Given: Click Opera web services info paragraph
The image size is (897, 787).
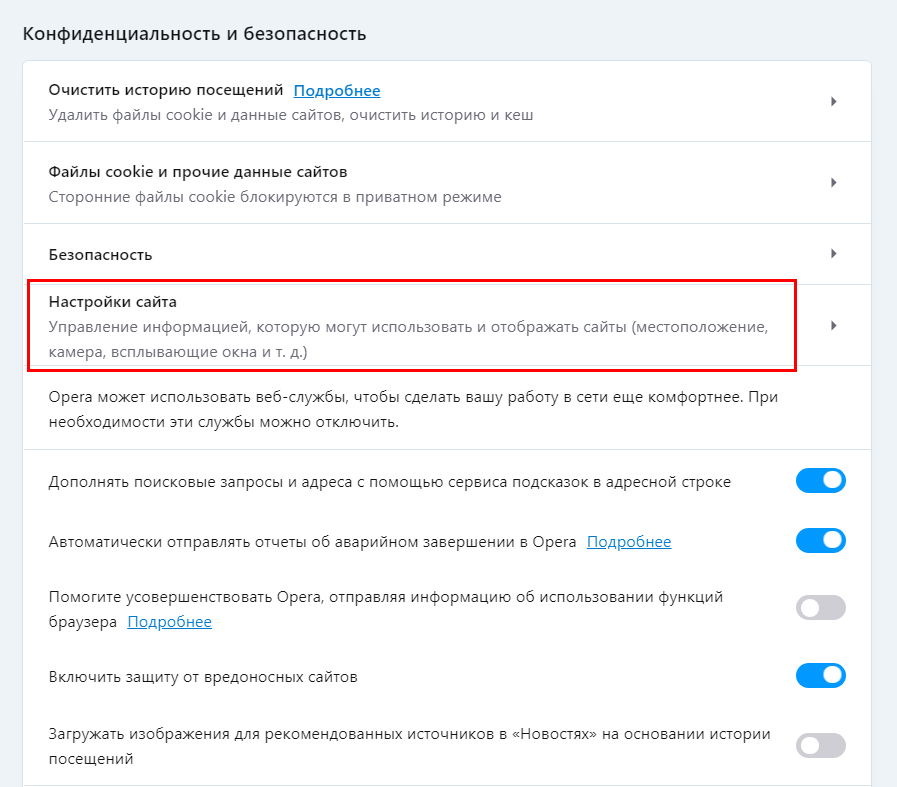Looking at the screenshot, I should pyautogui.click(x=410, y=409).
